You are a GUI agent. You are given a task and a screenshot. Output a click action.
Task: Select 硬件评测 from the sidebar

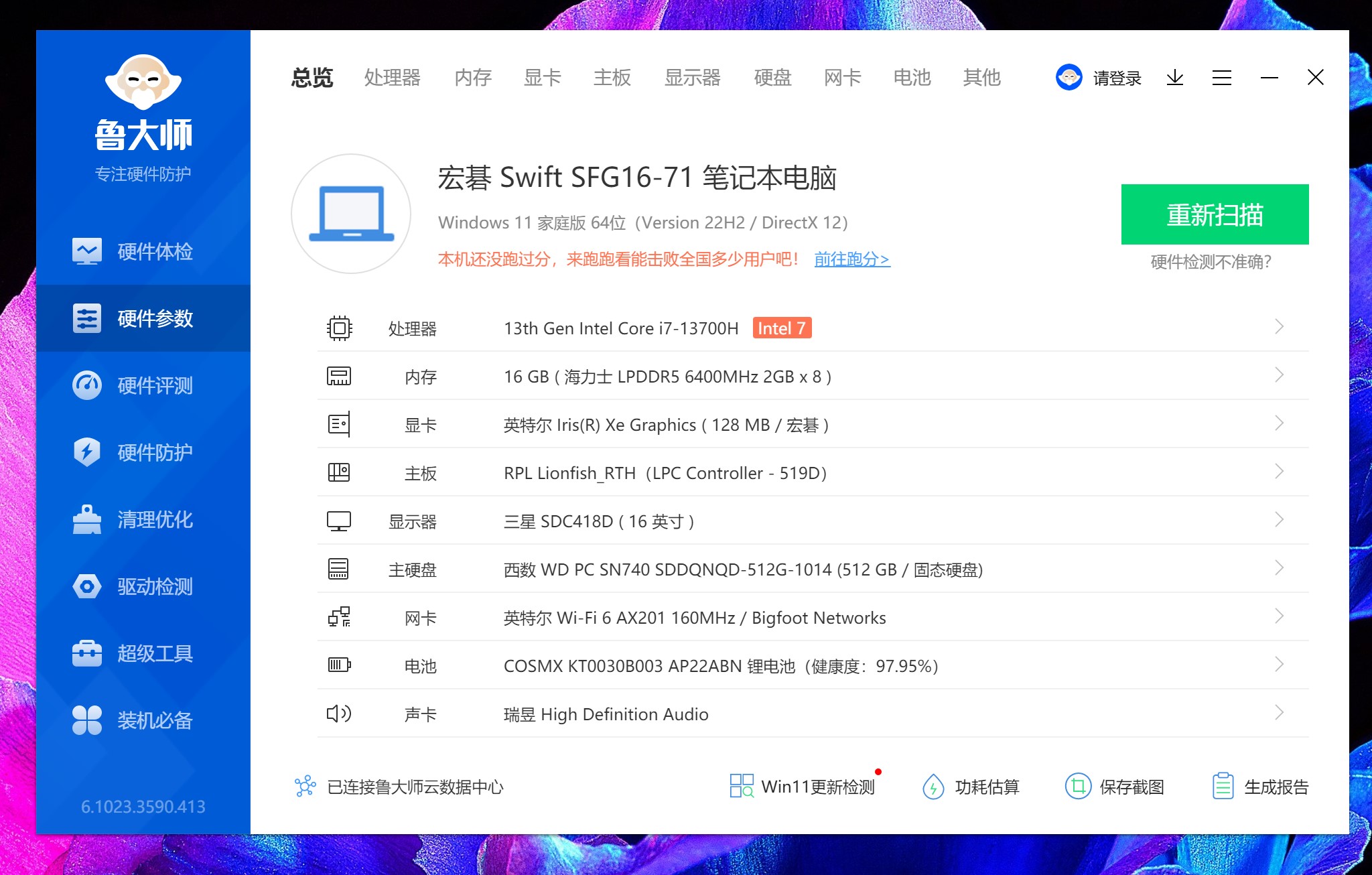155,386
